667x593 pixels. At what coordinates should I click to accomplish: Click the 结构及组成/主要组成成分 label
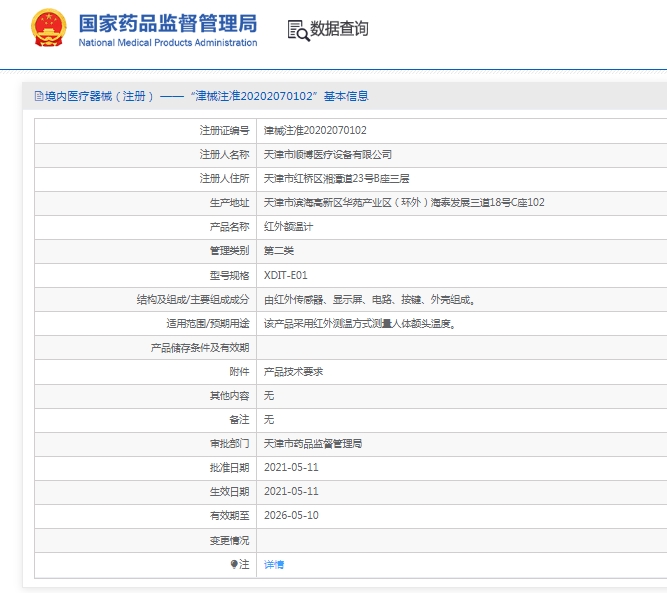pos(193,299)
